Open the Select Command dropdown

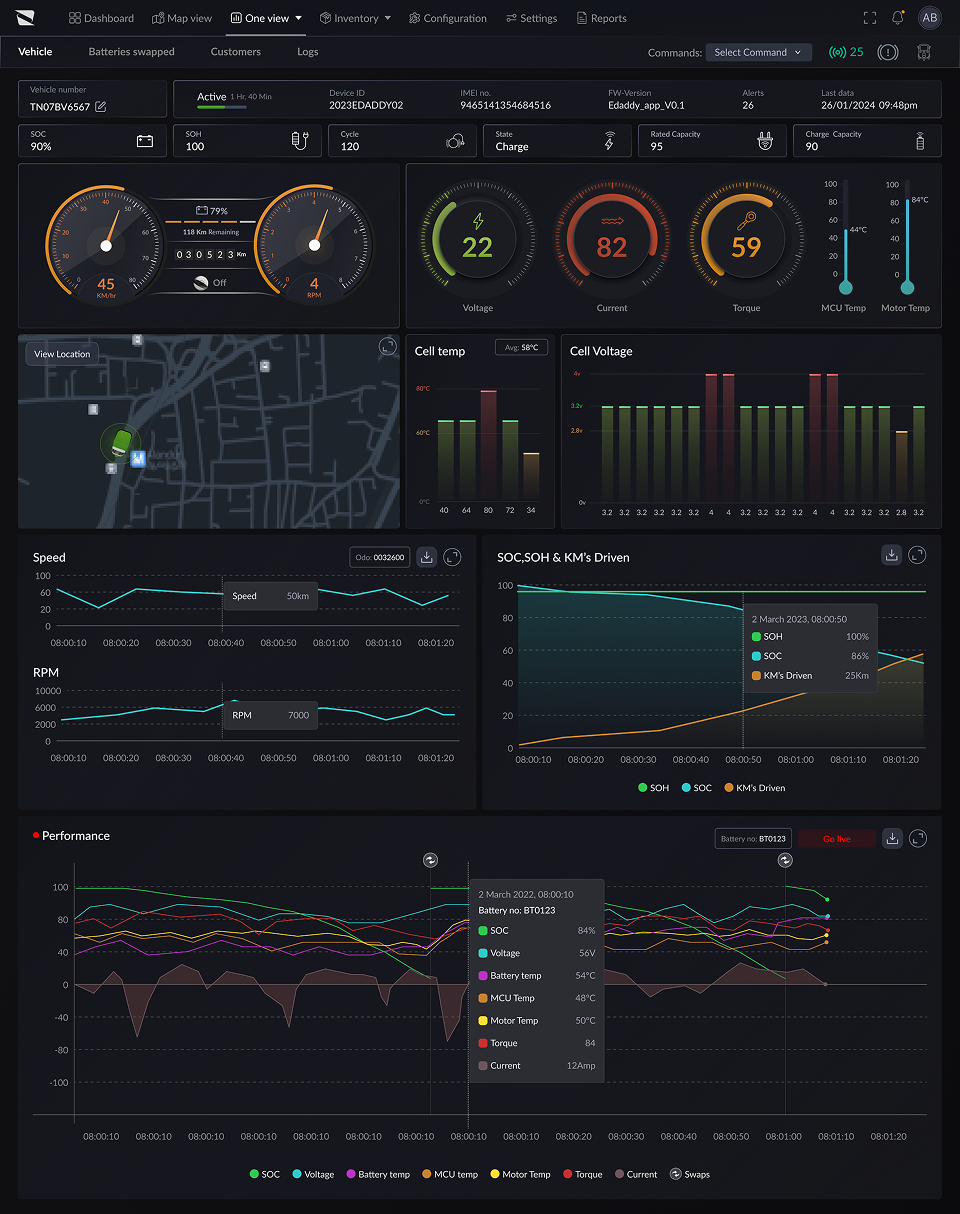click(758, 52)
